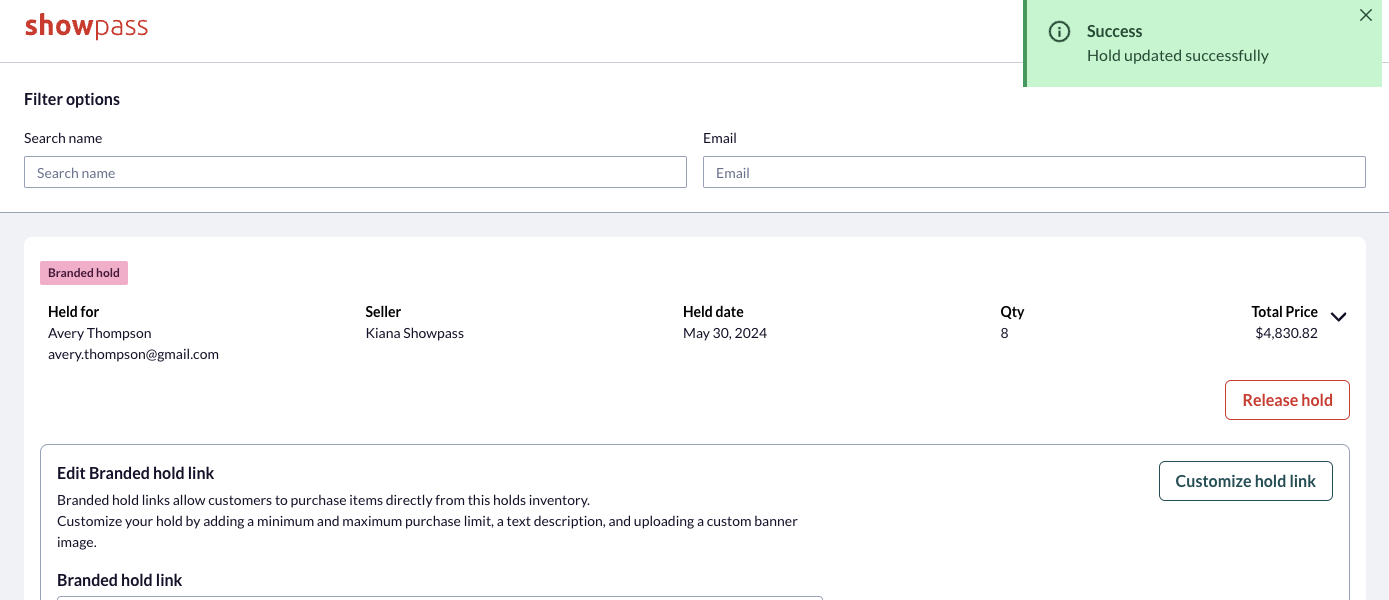Click the Email filter input field
This screenshot has width=1389, height=600.
click(x=1034, y=172)
